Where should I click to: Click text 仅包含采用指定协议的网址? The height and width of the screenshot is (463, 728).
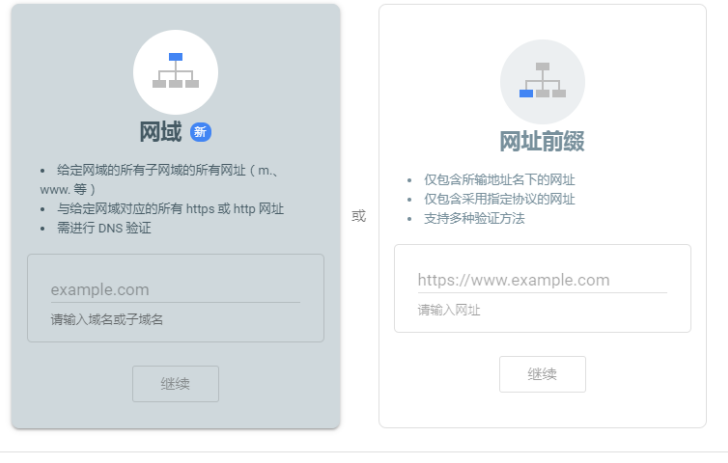[x=499, y=199]
